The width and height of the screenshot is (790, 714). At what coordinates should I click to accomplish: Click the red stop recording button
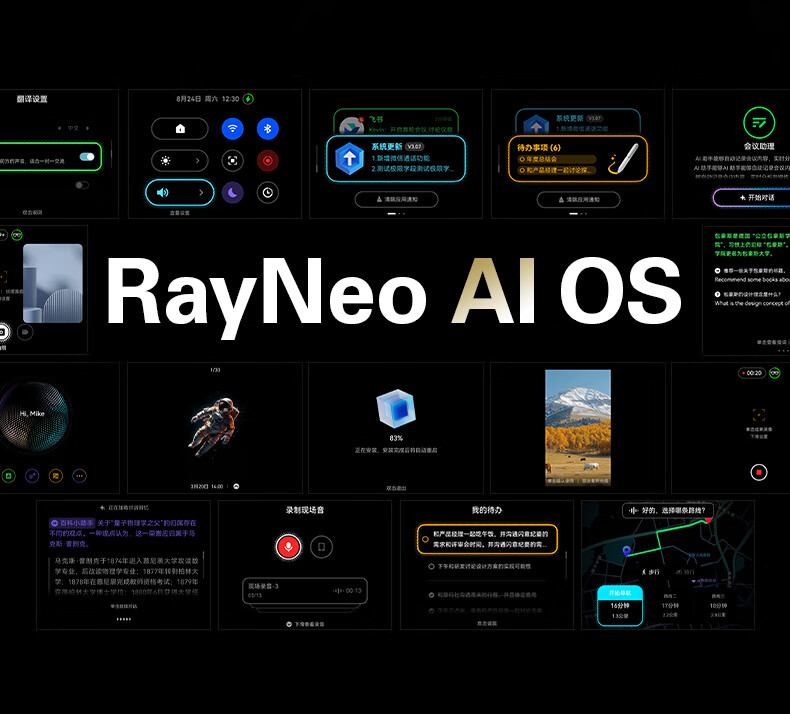(x=759, y=472)
